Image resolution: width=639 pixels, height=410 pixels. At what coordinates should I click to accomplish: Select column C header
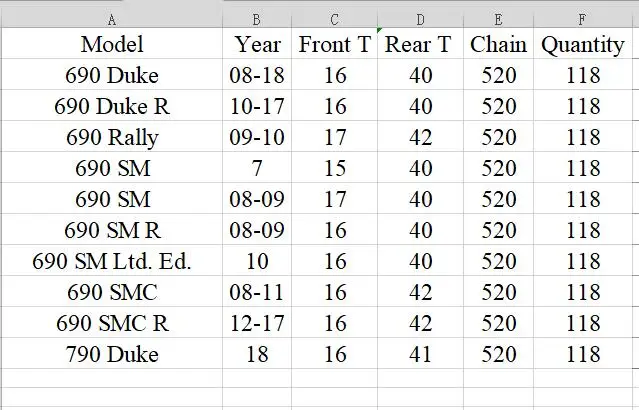tap(335, 20)
